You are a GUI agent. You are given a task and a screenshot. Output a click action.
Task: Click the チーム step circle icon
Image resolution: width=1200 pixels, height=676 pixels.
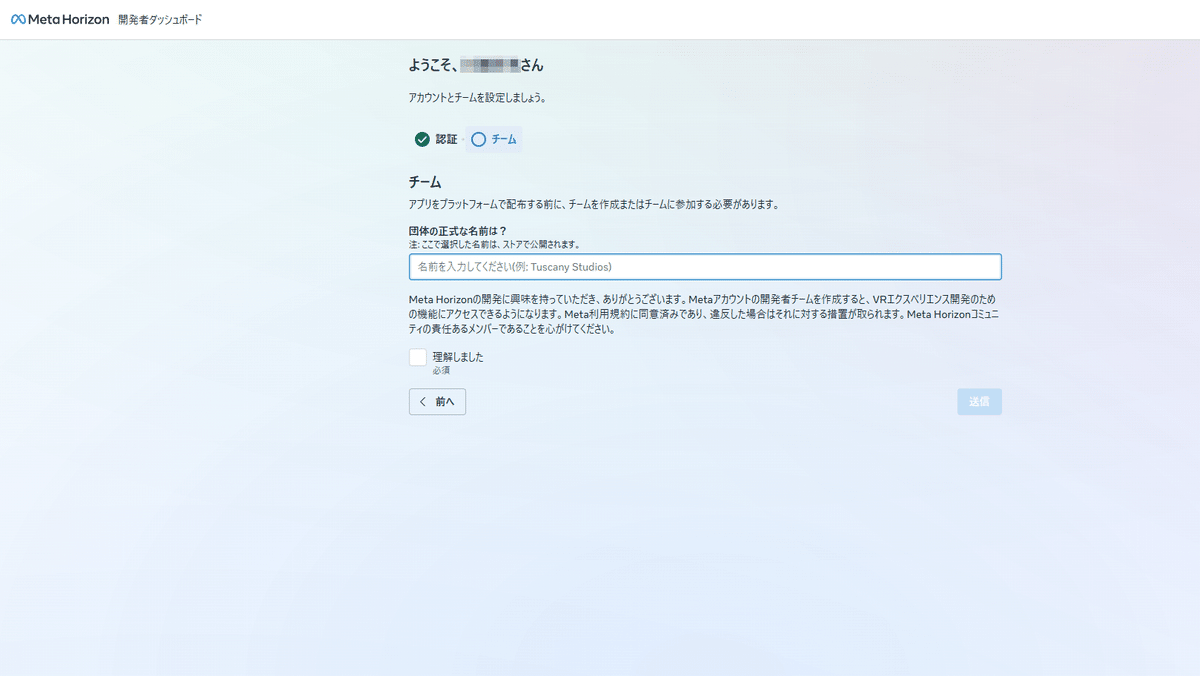point(478,139)
